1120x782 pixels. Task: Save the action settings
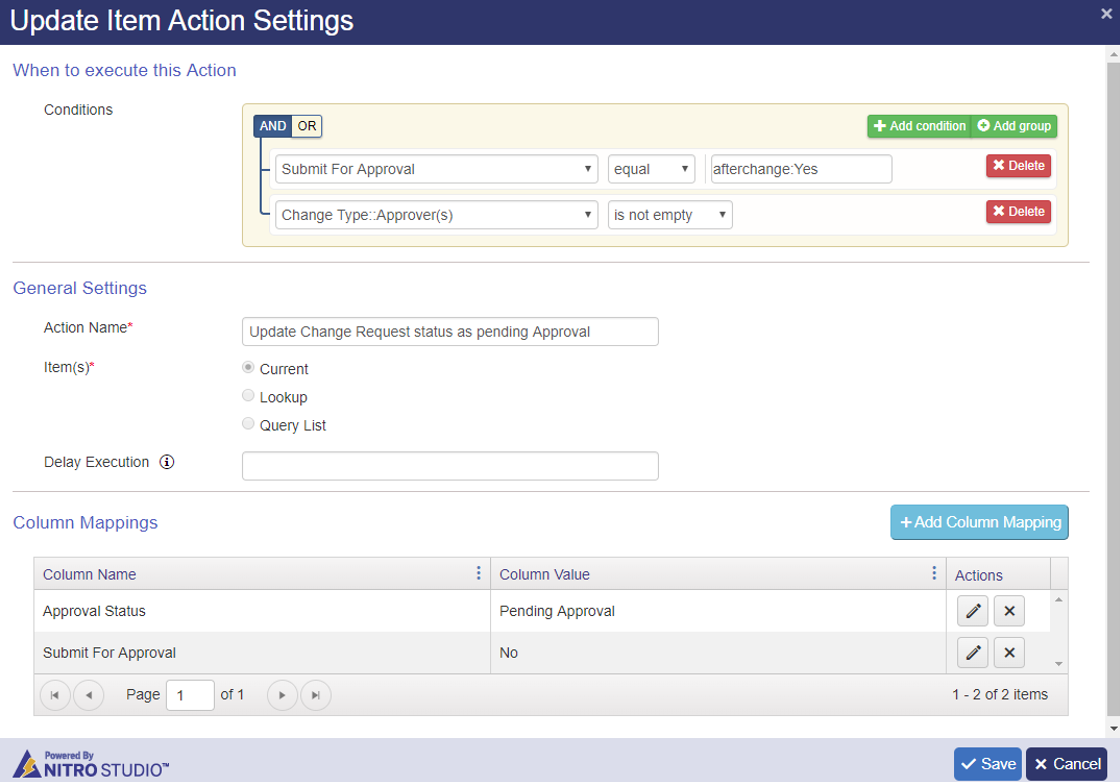coord(987,764)
